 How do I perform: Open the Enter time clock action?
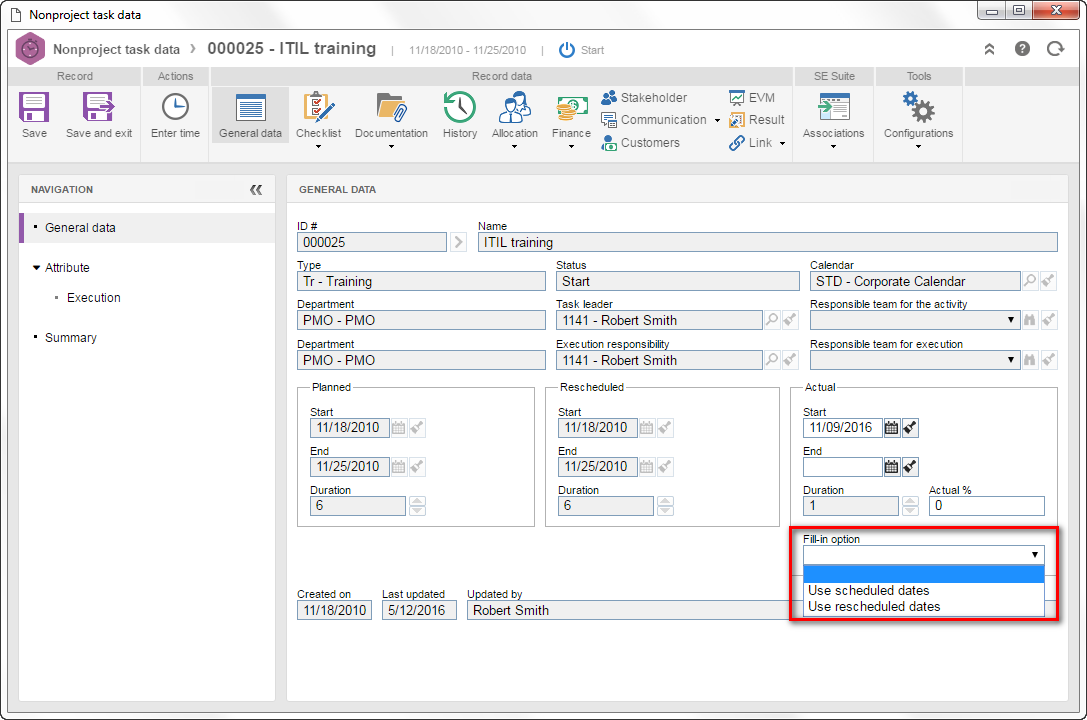(175, 107)
